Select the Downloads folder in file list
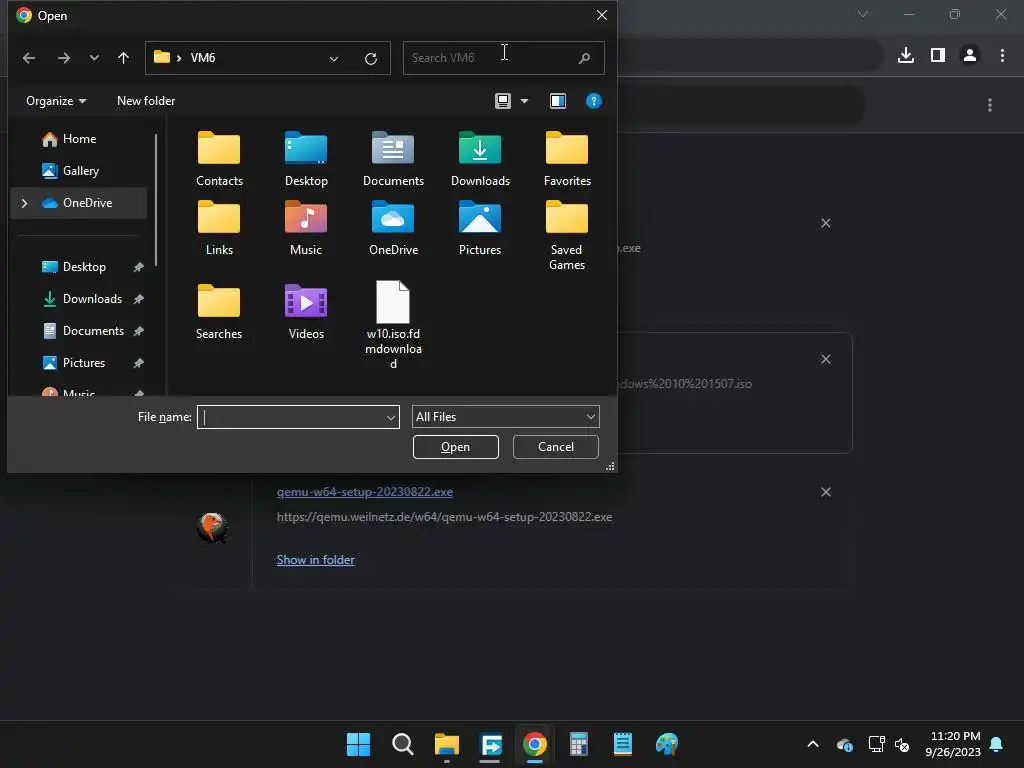 click(x=480, y=159)
